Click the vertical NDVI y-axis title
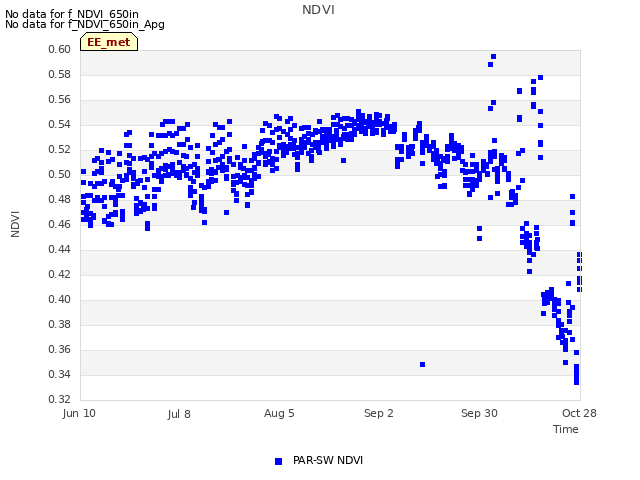The height and width of the screenshot is (480, 640). tap(15, 224)
